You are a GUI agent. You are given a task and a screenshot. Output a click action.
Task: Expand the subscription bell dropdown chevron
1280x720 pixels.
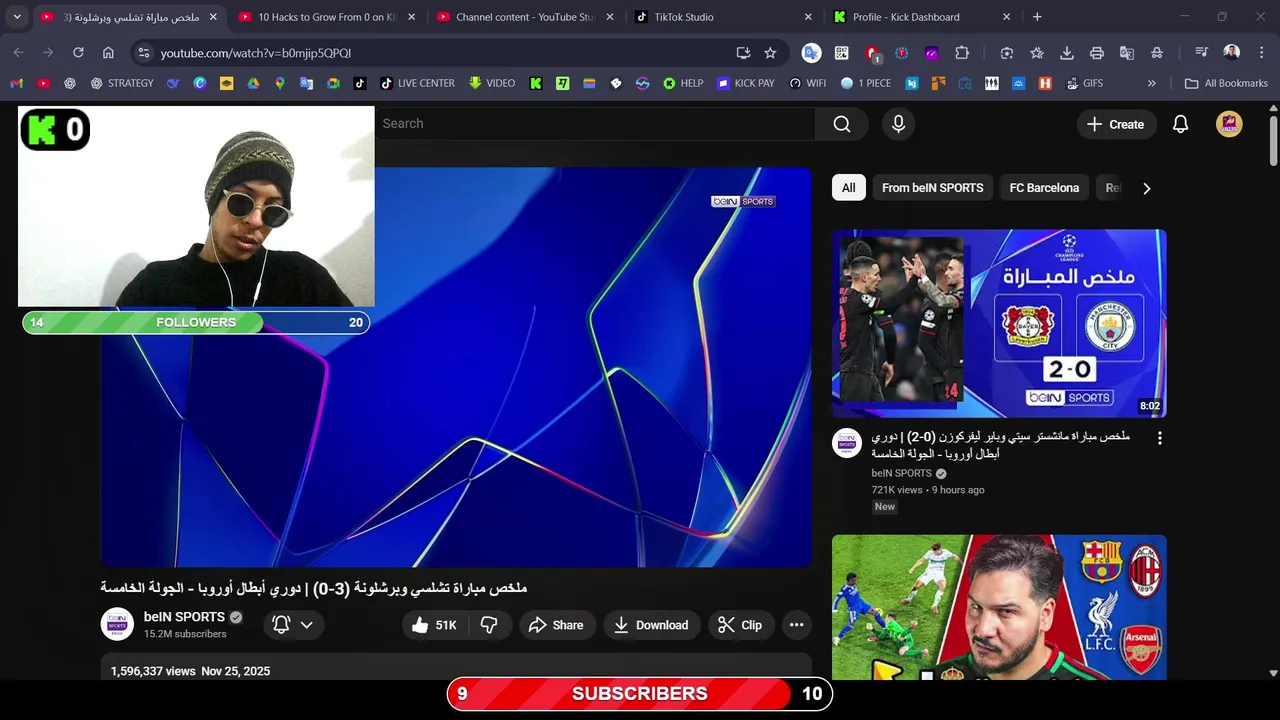point(307,625)
